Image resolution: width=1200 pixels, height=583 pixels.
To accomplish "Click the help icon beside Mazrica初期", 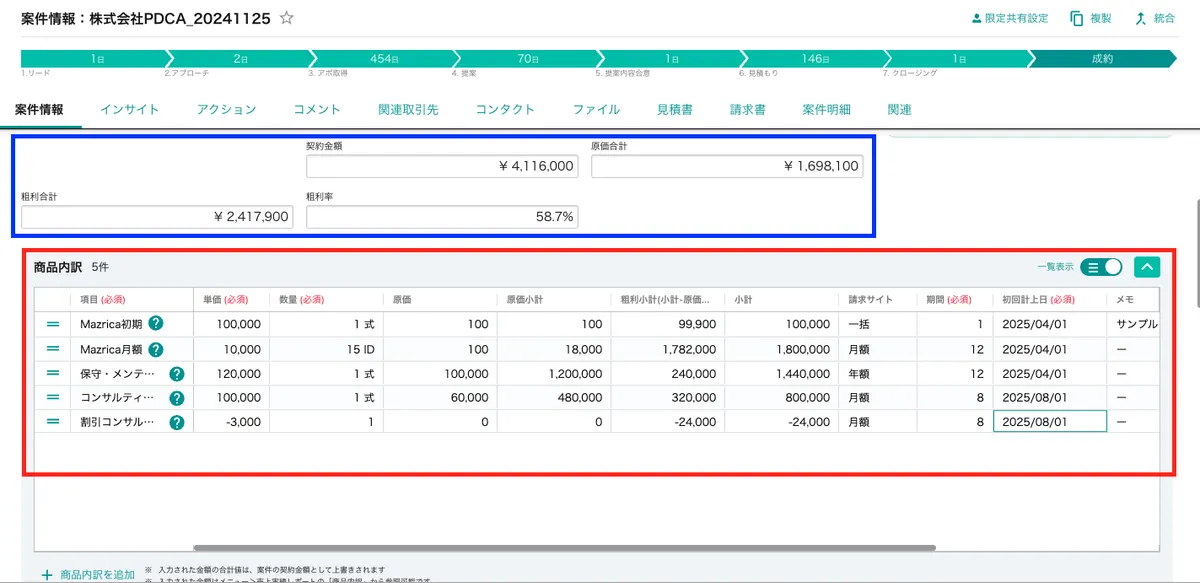I will (x=156, y=324).
